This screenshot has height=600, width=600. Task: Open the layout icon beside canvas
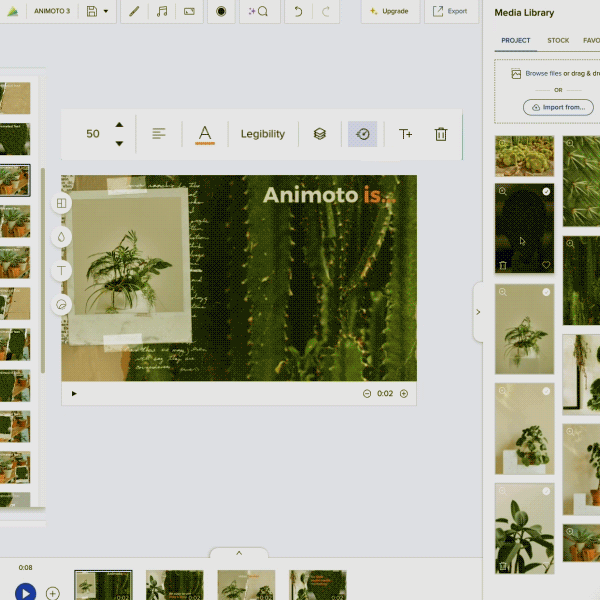(61, 203)
